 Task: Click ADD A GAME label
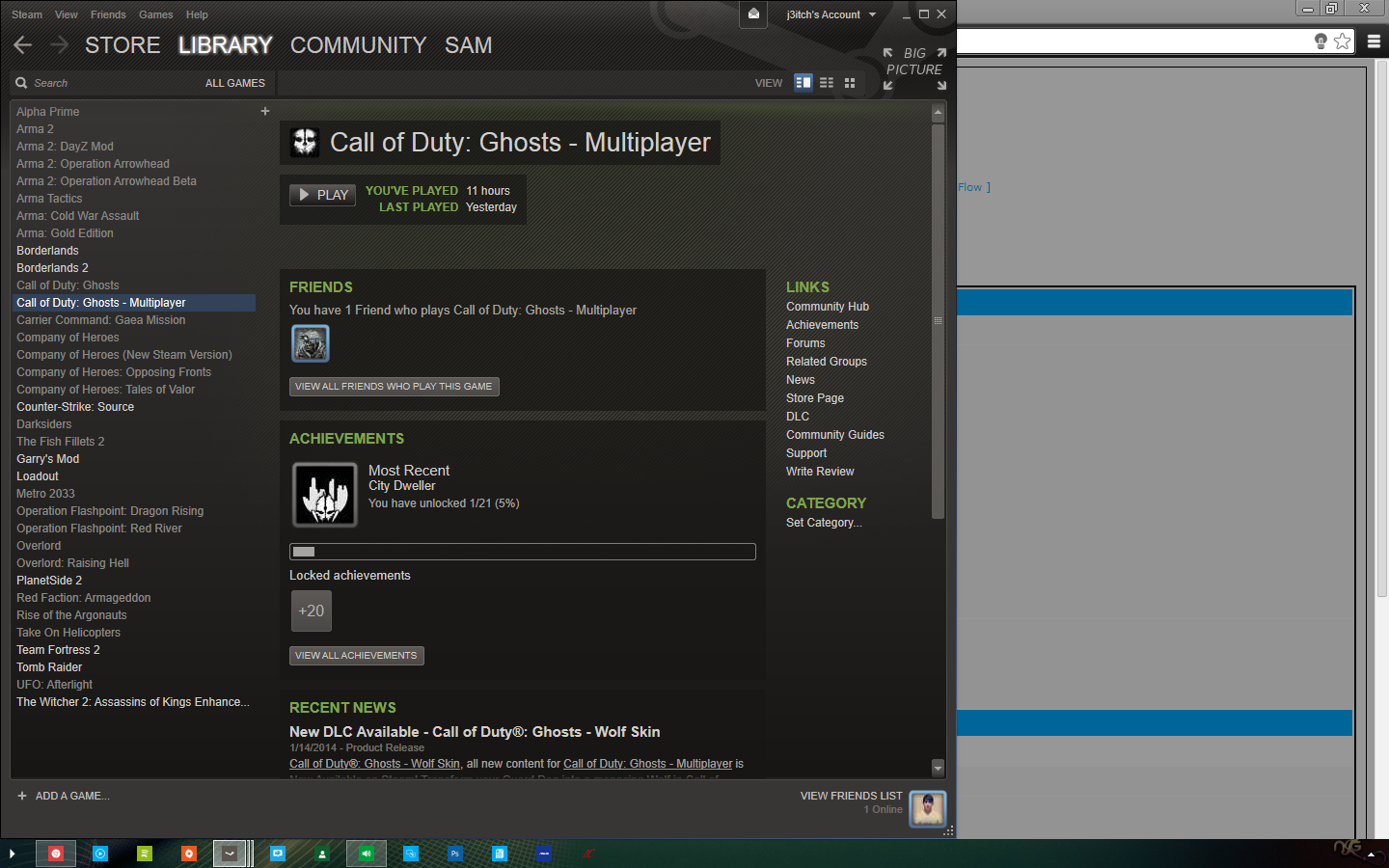72,796
